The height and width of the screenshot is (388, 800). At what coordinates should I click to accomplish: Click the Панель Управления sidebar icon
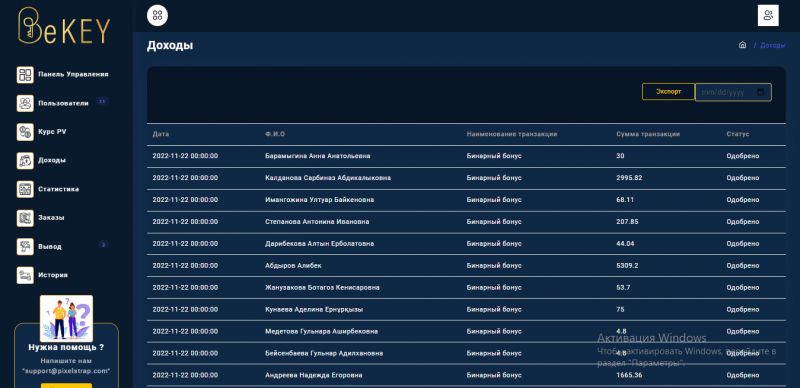point(25,75)
